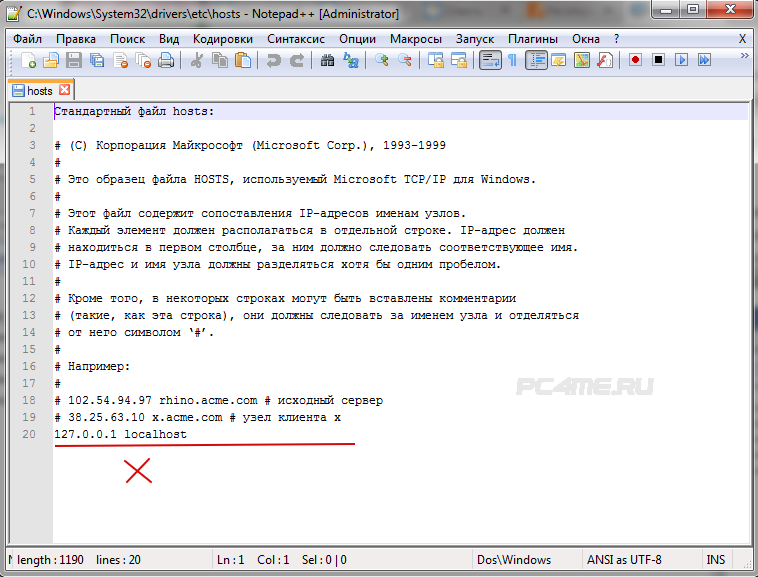This screenshot has width=758, height=577.
Task: Close the hosts tab red X
Action: click(x=64, y=90)
